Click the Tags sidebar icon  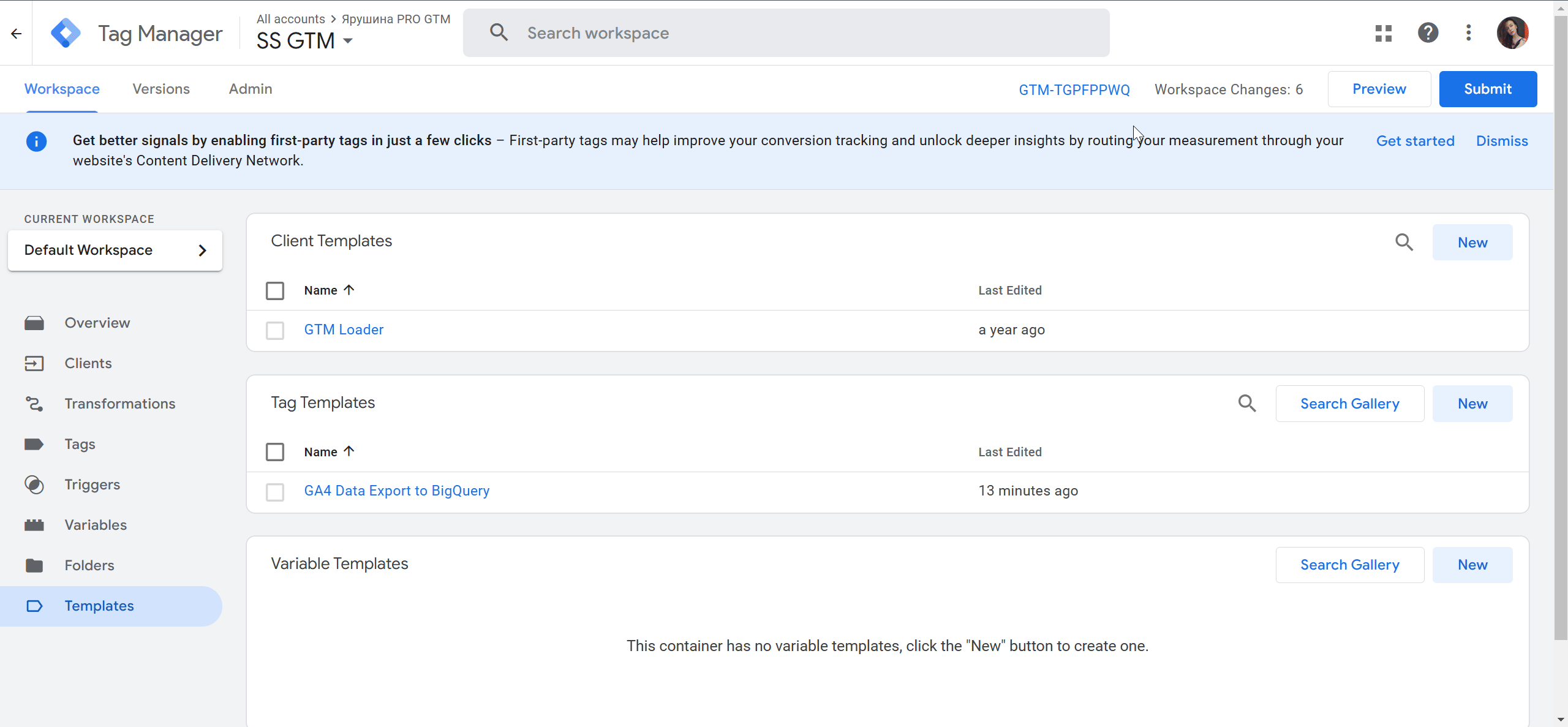pos(34,444)
